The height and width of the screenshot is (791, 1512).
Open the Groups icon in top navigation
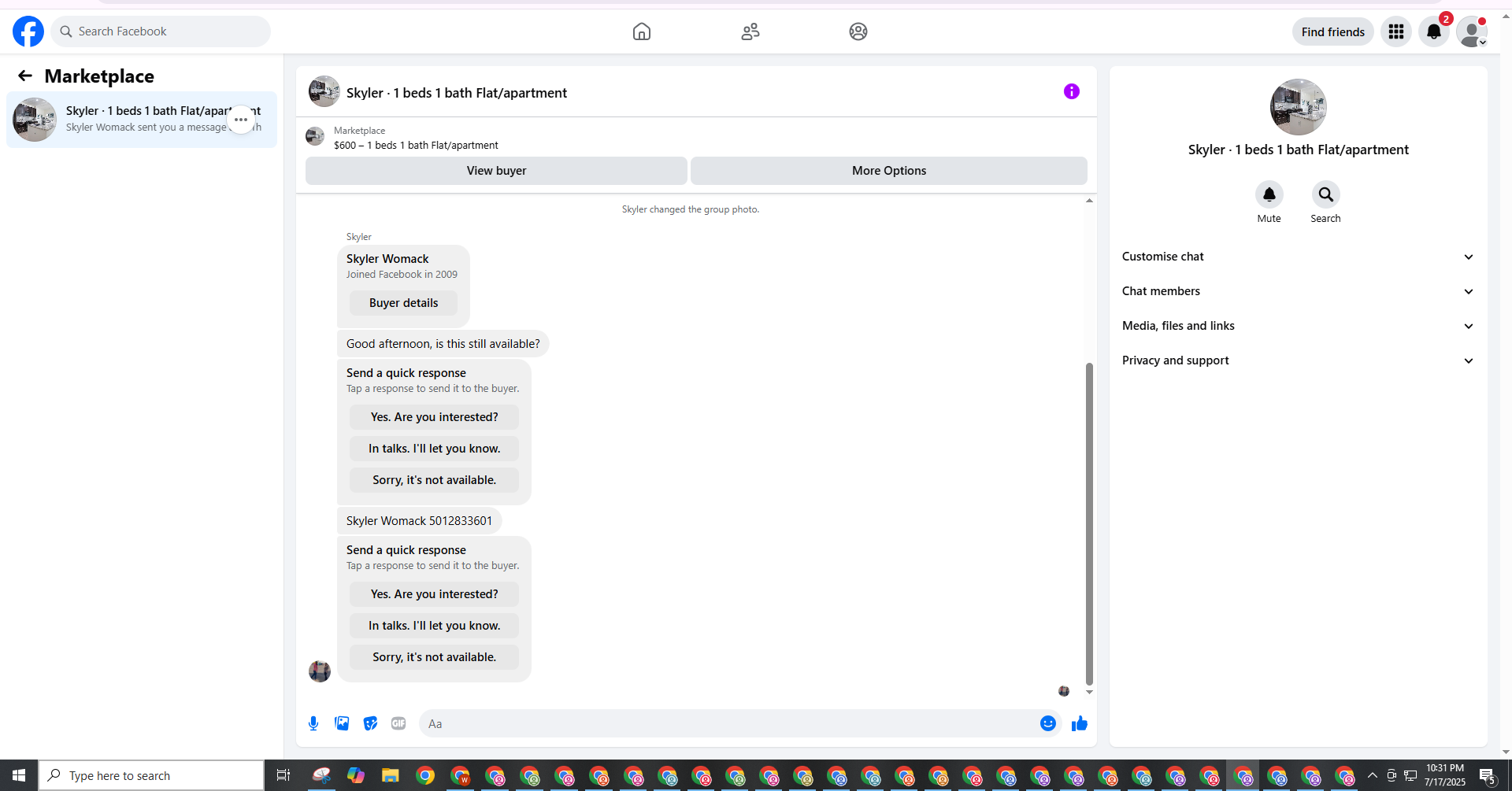click(x=858, y=31)
